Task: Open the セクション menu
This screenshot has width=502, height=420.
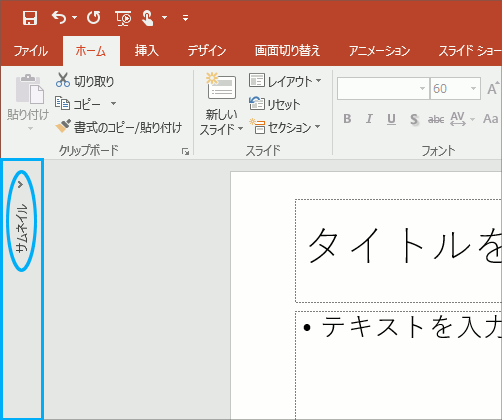Action: click(x=285, y=127)
